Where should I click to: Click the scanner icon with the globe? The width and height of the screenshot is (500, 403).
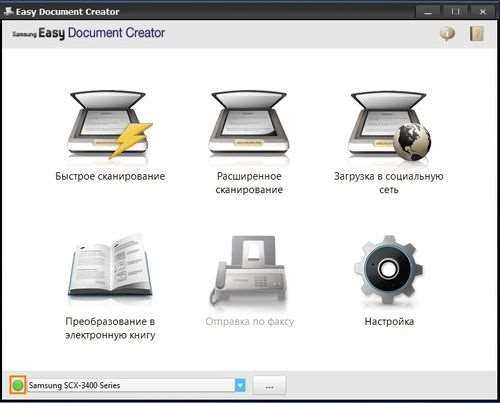tap(389, 125)
